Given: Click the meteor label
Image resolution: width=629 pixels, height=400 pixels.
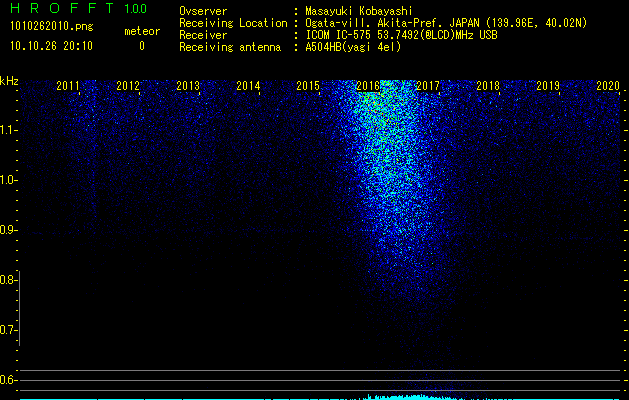Looking at the screenshot, I should pos(142,31).
